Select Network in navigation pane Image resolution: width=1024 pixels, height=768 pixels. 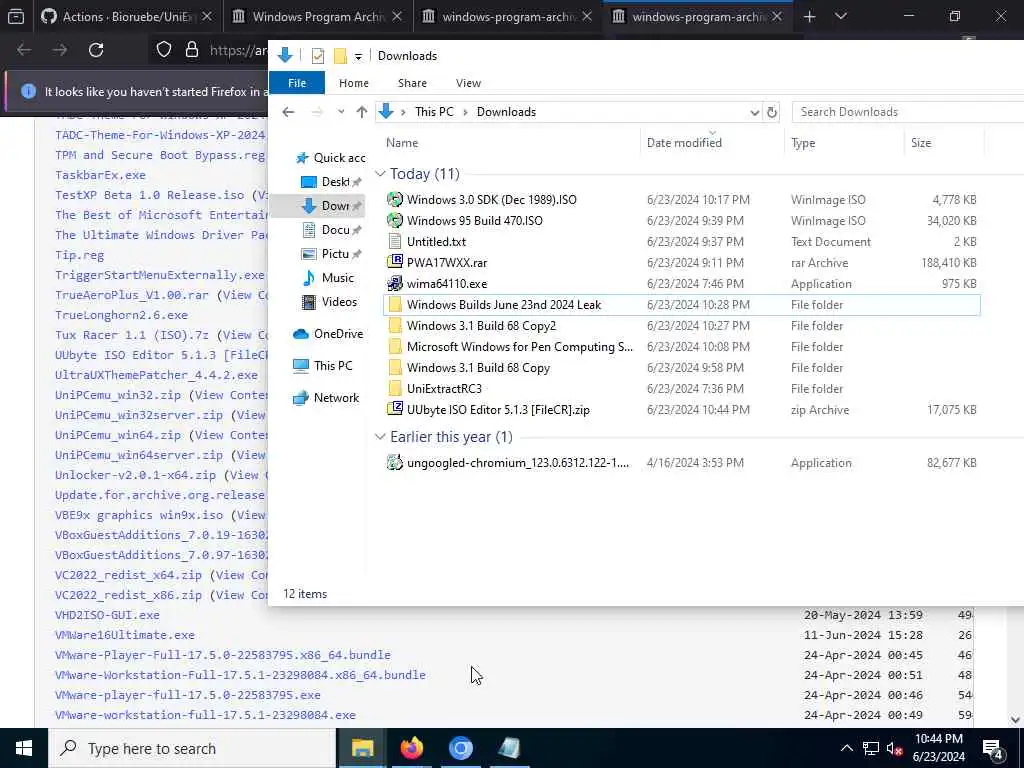326,398
